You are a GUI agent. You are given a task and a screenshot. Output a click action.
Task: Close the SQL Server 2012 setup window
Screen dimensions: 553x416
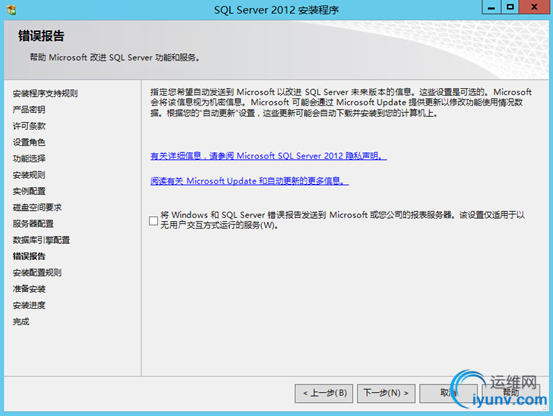click(534, 7)
